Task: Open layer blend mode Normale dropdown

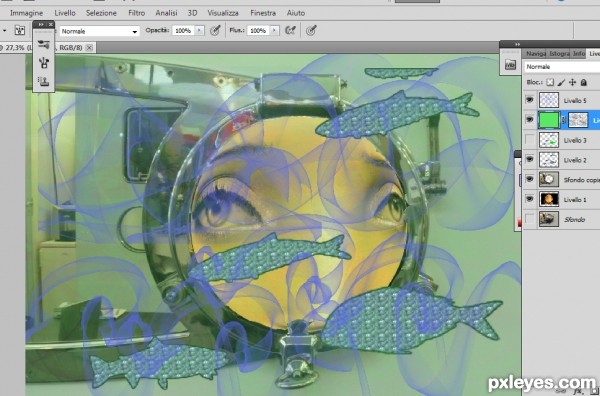Action: 562,67
